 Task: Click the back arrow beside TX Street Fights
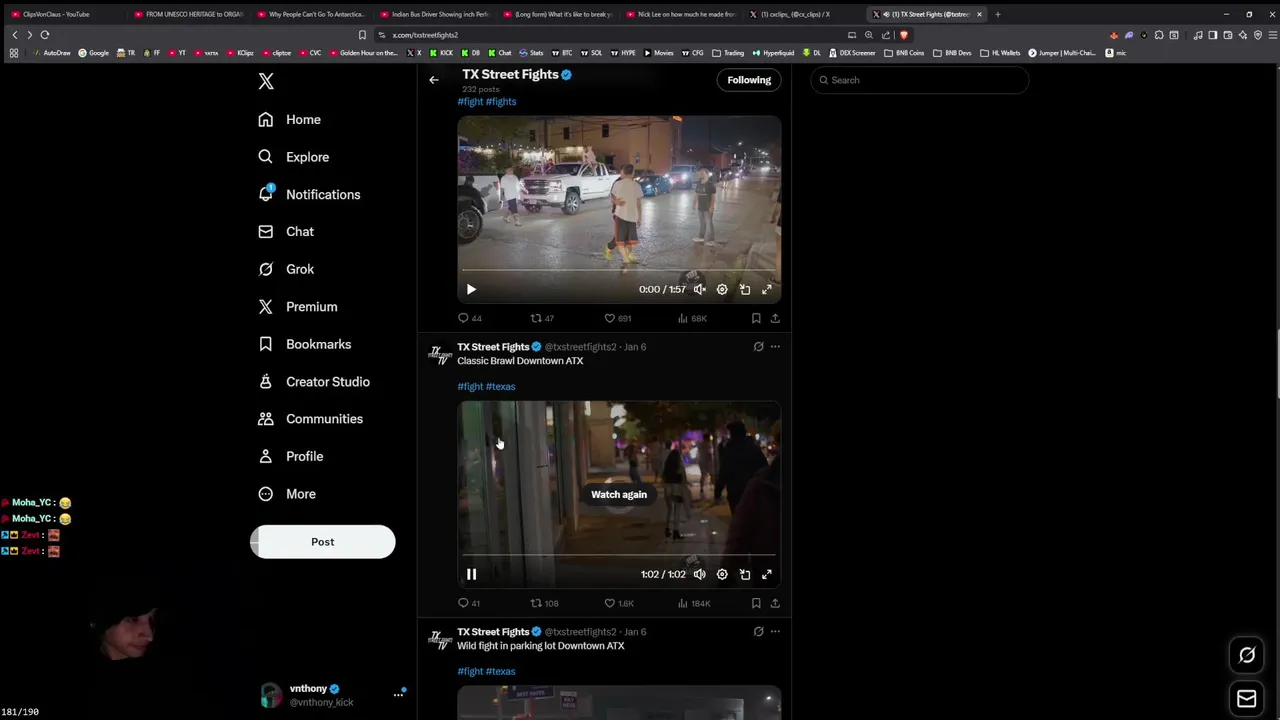pos(434,80)
